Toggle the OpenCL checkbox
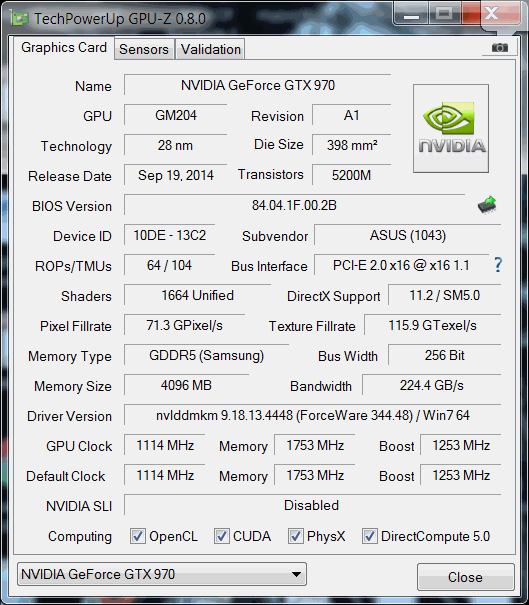 click(x=138, y=536)
